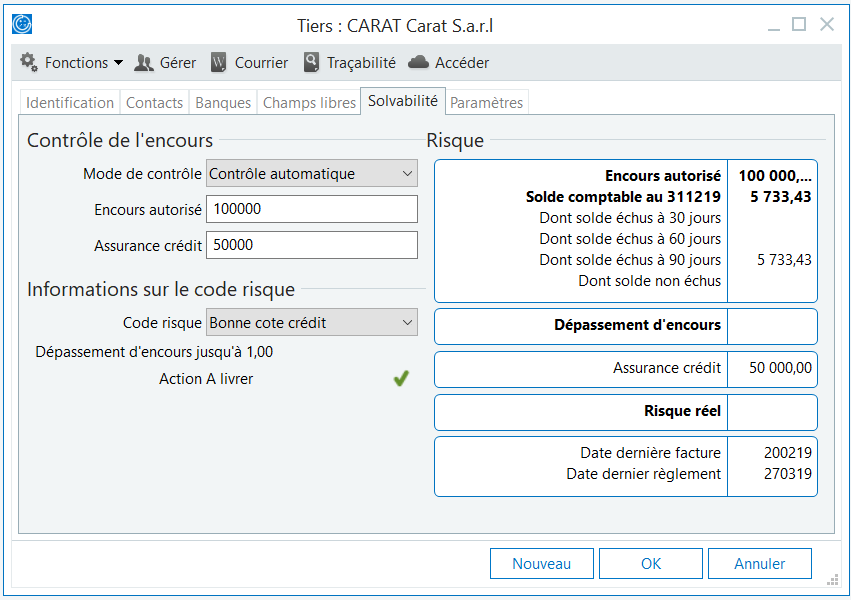Image resolution: width=851 pixels, height=600 pixels.
Task: Click the Accéder cloud icon
Action: point(419,62)
